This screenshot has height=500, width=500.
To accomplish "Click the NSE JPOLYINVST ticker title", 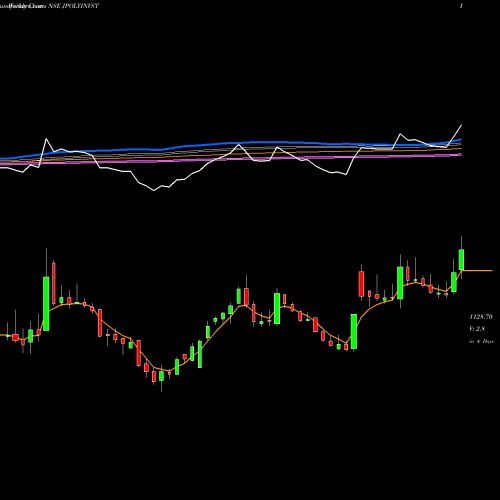I will pos(74,6).
